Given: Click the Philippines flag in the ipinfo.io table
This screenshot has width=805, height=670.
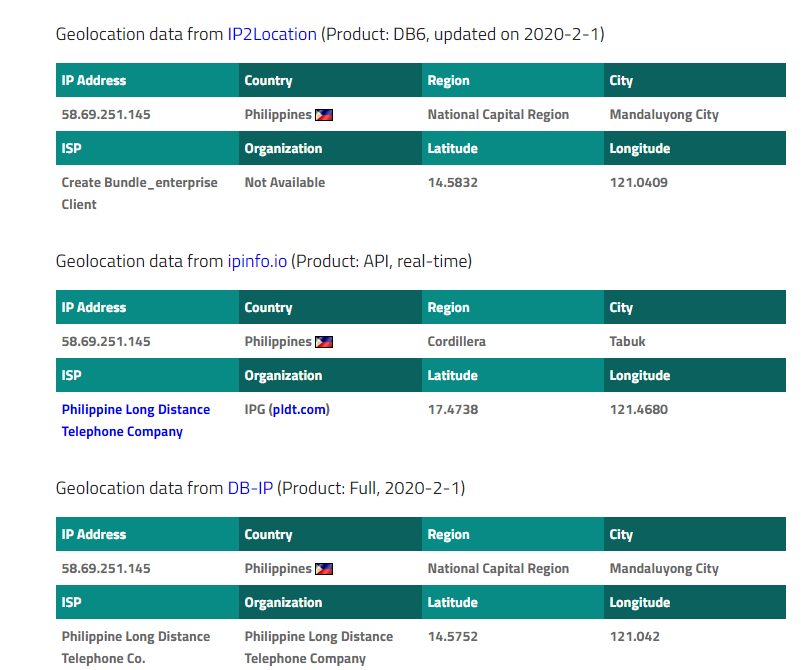Looking at the screenshot, I should coord(324,342).
